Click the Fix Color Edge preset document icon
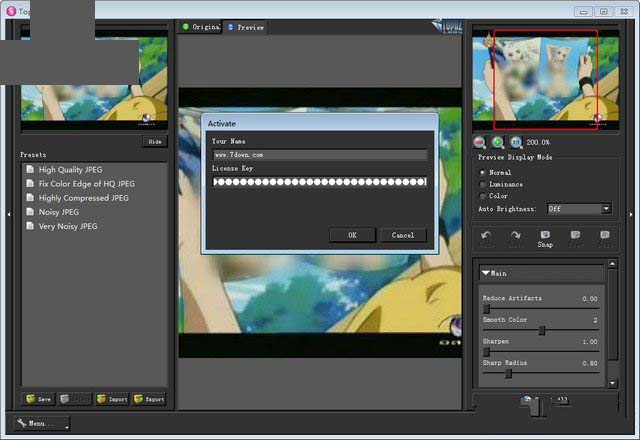 [30, 183]
